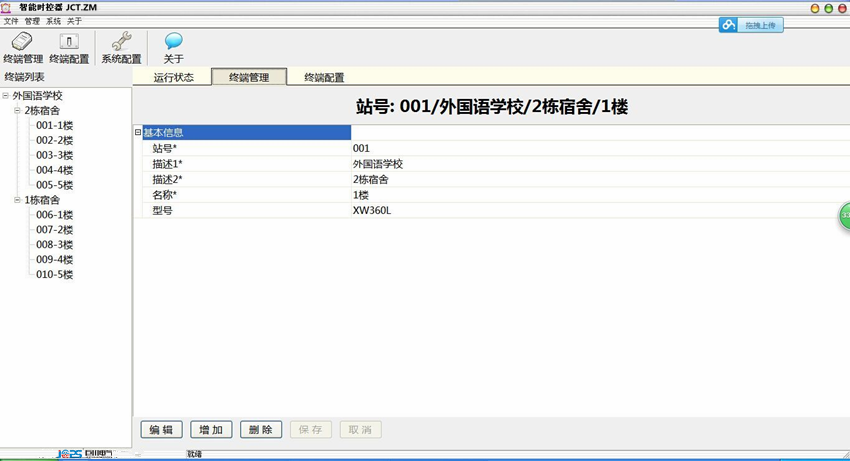Screen dimensions: 850x461
Task: Click the 终端配置 toolbar icon
Action: click(x=69, y=42)
